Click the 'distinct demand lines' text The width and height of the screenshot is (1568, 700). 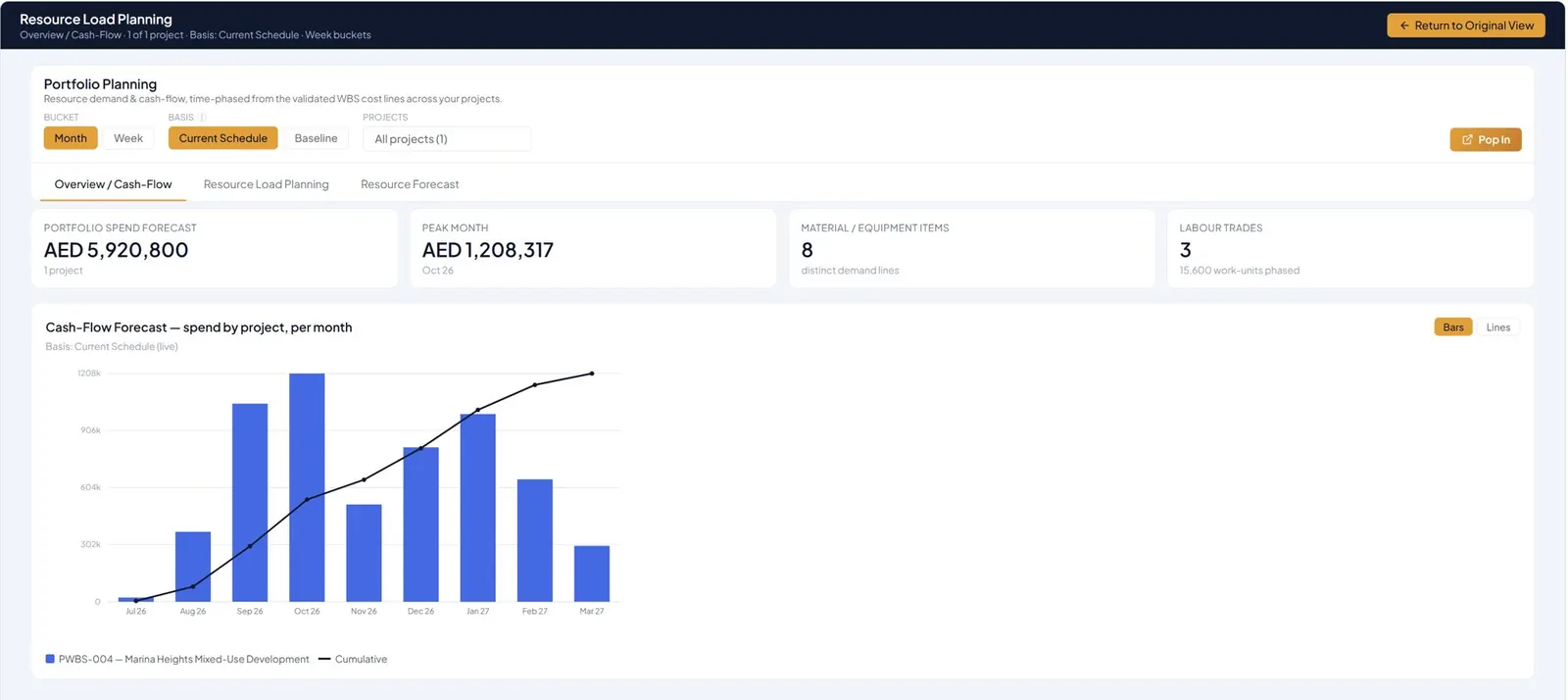pos(850,271)
